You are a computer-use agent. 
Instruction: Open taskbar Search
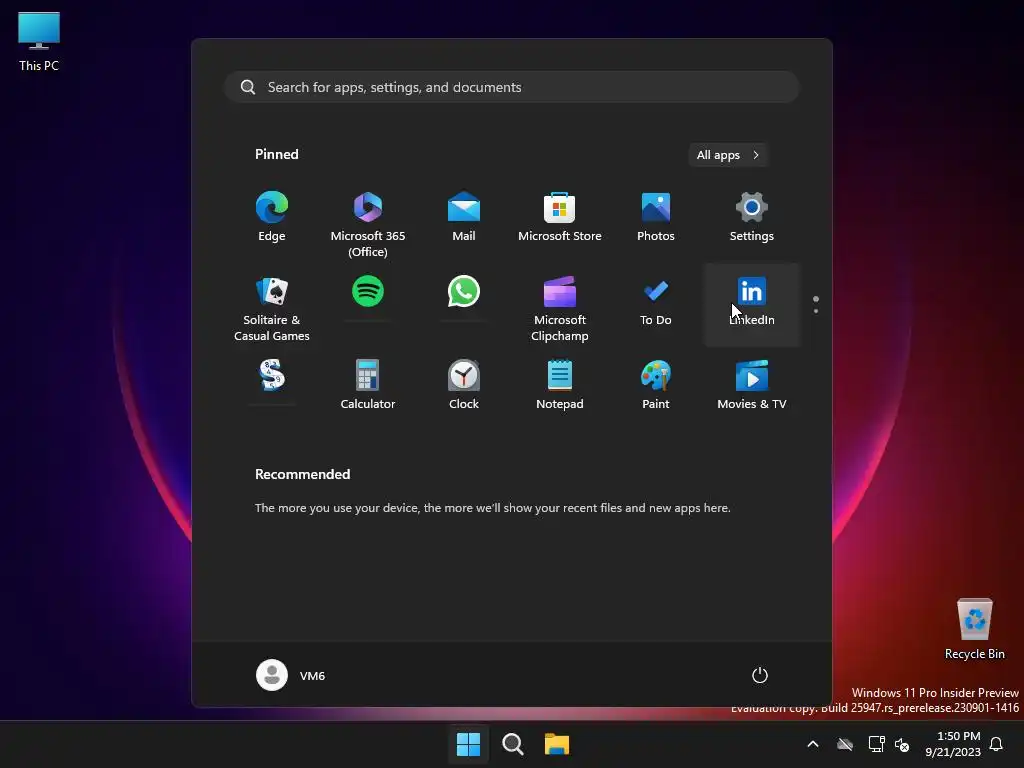513,744
